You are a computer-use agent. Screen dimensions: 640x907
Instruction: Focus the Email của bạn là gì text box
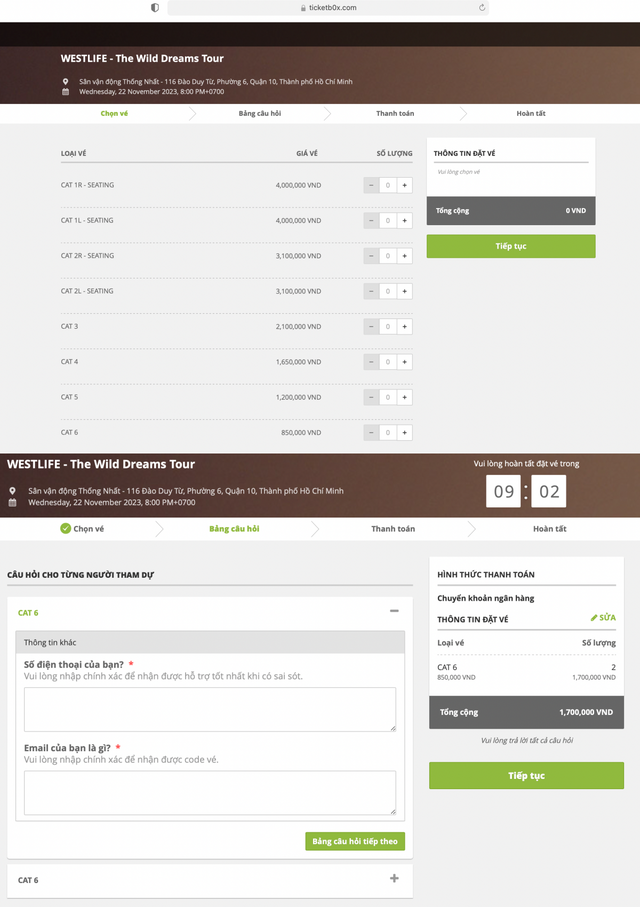[x=210, y=792]
